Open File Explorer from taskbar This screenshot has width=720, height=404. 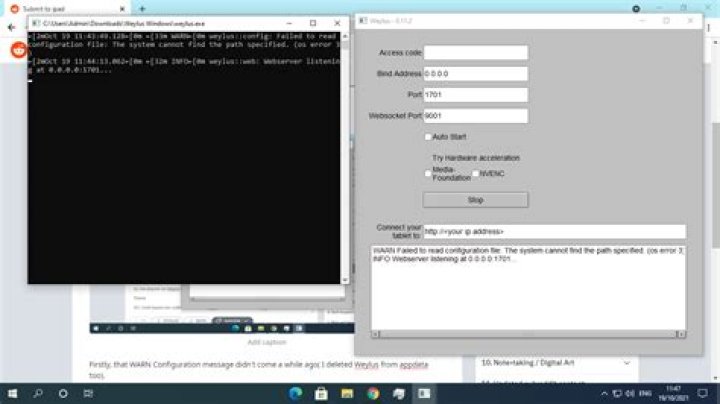coord(347,393)
